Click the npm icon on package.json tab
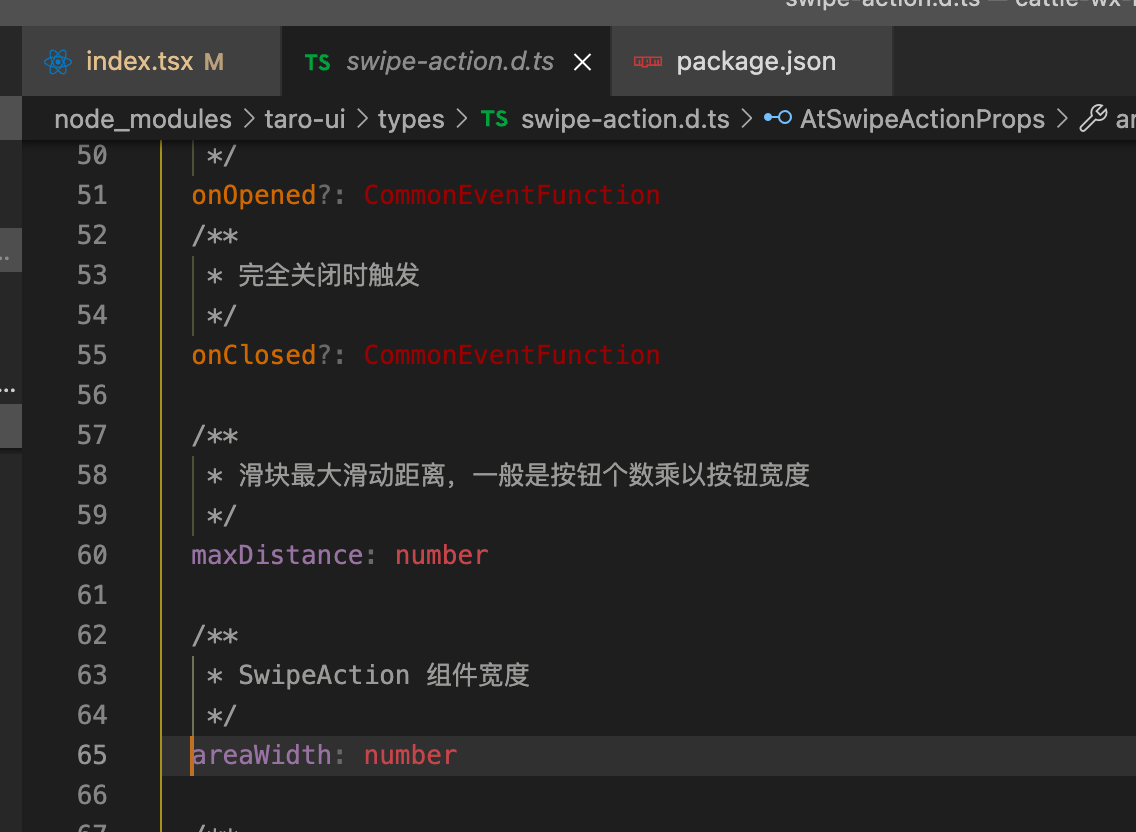The width and height of the screenshot is (1136, 832). (648, 62)
